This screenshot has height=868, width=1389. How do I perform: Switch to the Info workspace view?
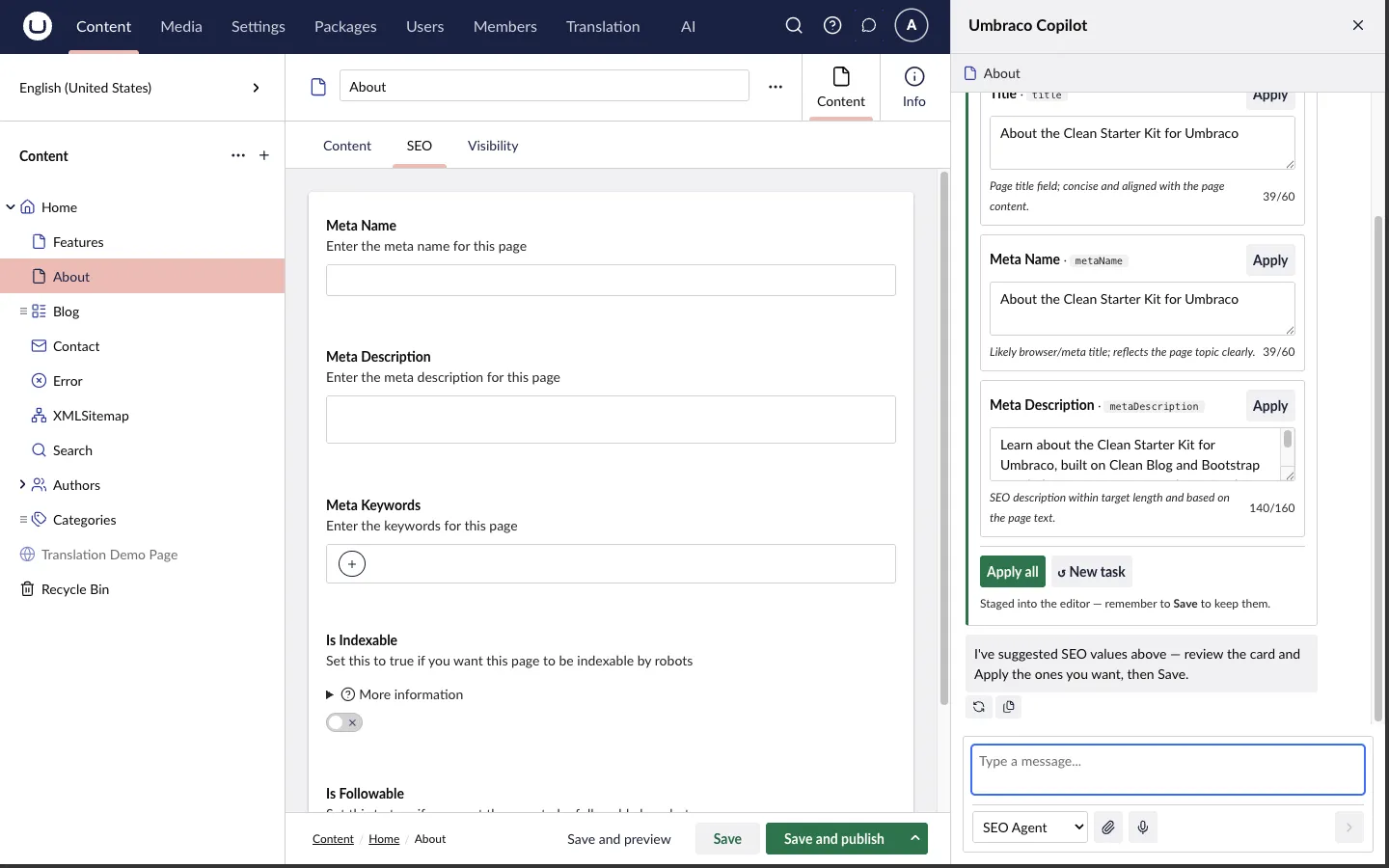[x=914, y=87]
